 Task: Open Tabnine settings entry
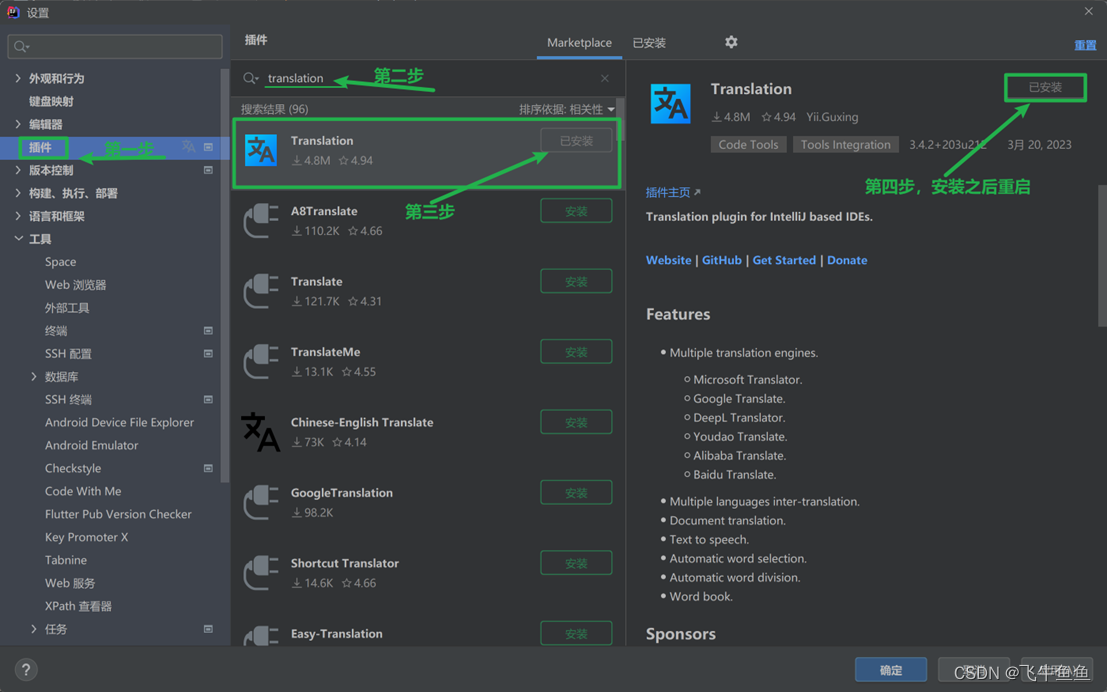(x=66, y=560)
